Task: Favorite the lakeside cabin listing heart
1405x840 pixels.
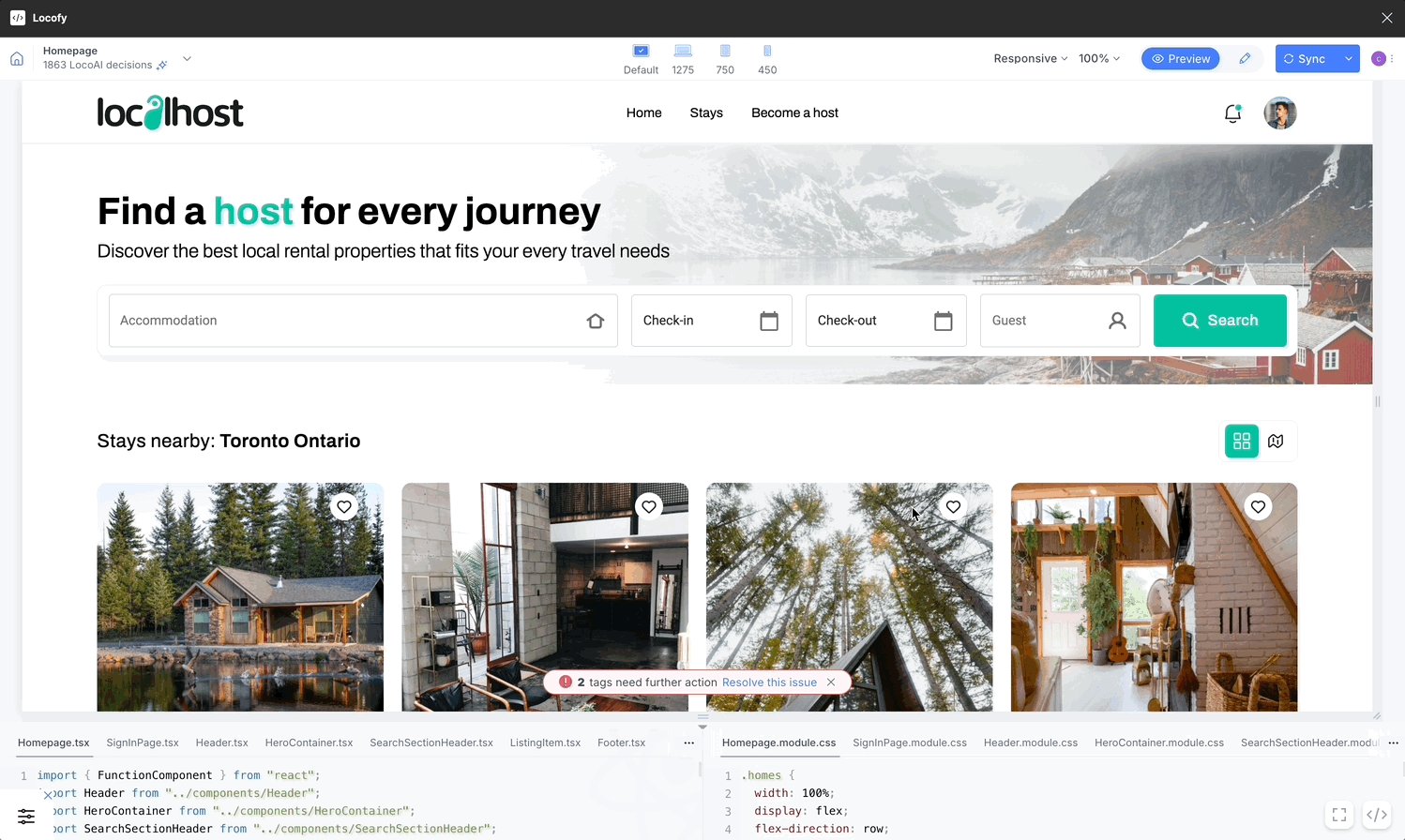Action: [x=344, y=507]
